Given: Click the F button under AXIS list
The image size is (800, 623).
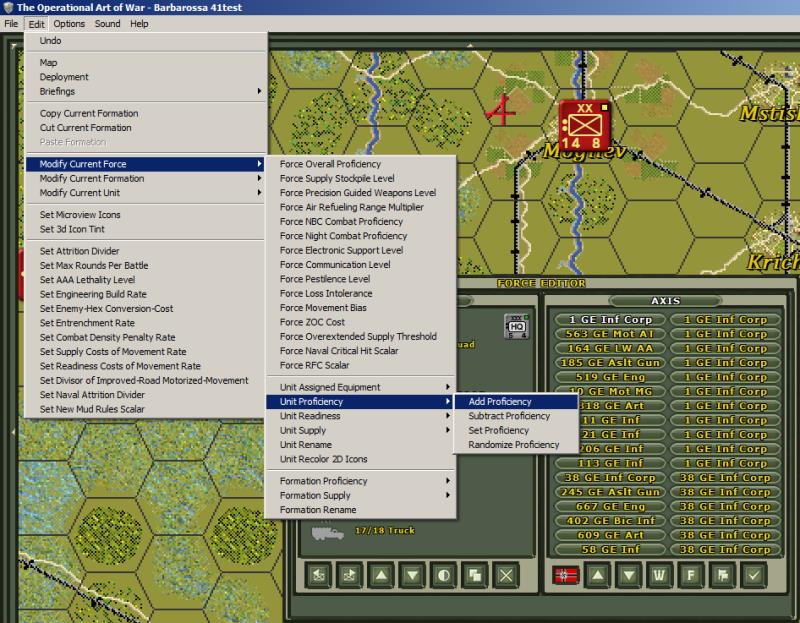Looking at the screenshot, I should click(x=691, y=575).
